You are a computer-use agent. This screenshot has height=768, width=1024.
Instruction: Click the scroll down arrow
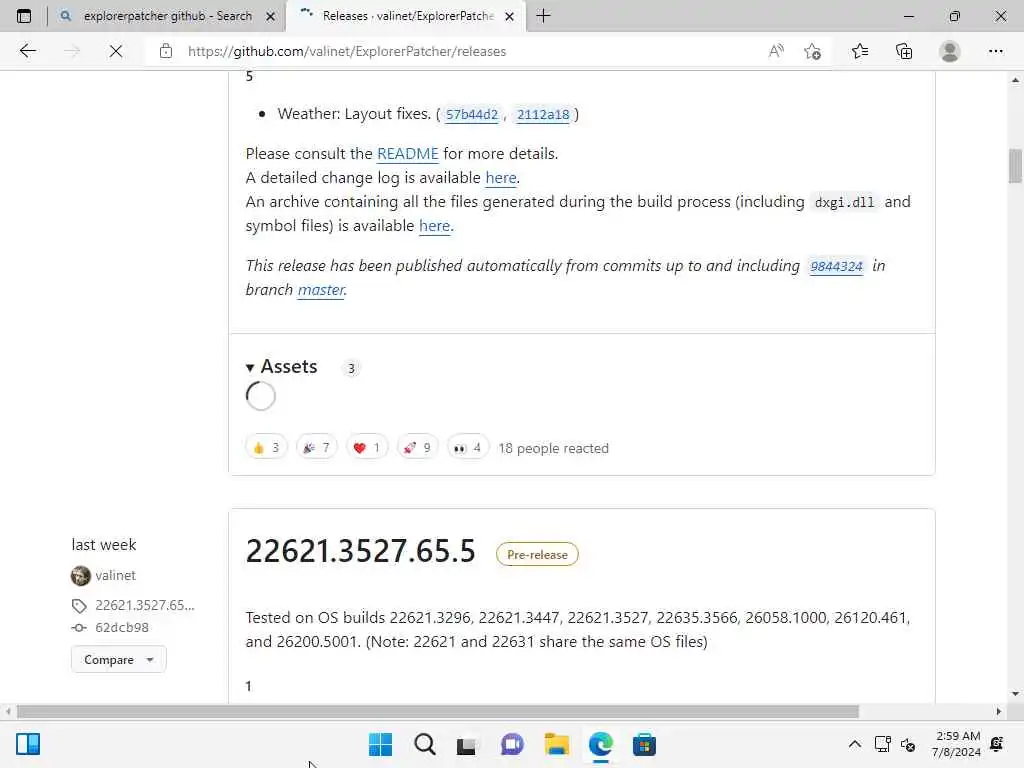(1014, 694)
